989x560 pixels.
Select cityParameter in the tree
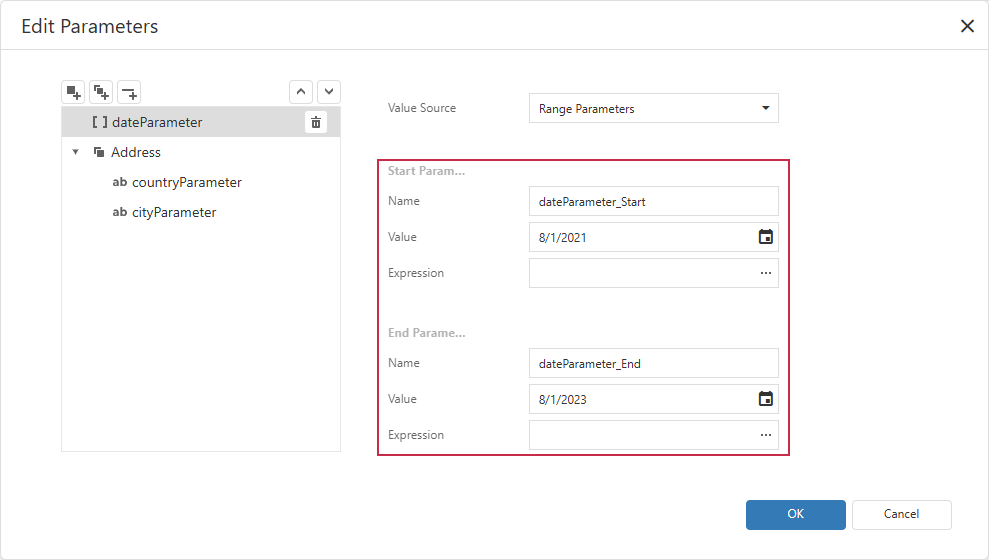[x=201, y=213]
